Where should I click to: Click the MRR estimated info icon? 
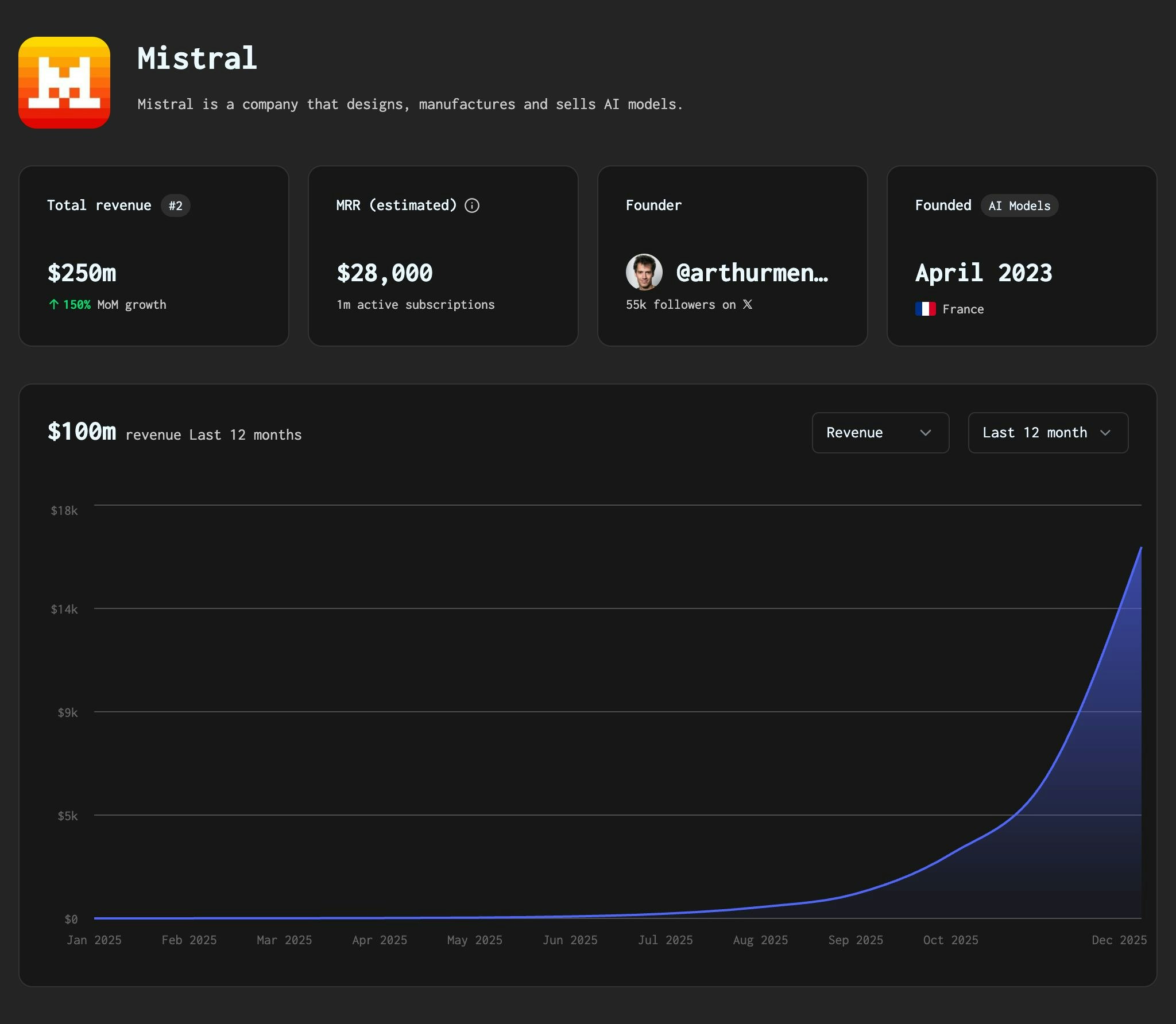click(472, 205)
